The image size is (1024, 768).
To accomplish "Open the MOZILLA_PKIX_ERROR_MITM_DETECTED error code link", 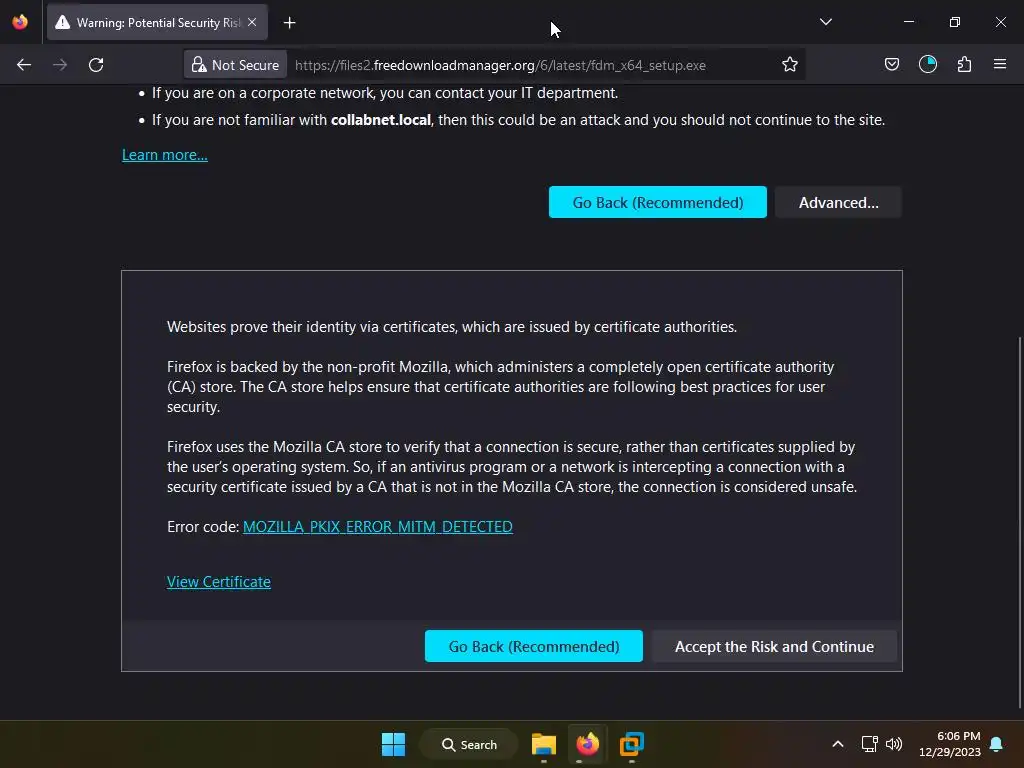I will coord(377,526).
